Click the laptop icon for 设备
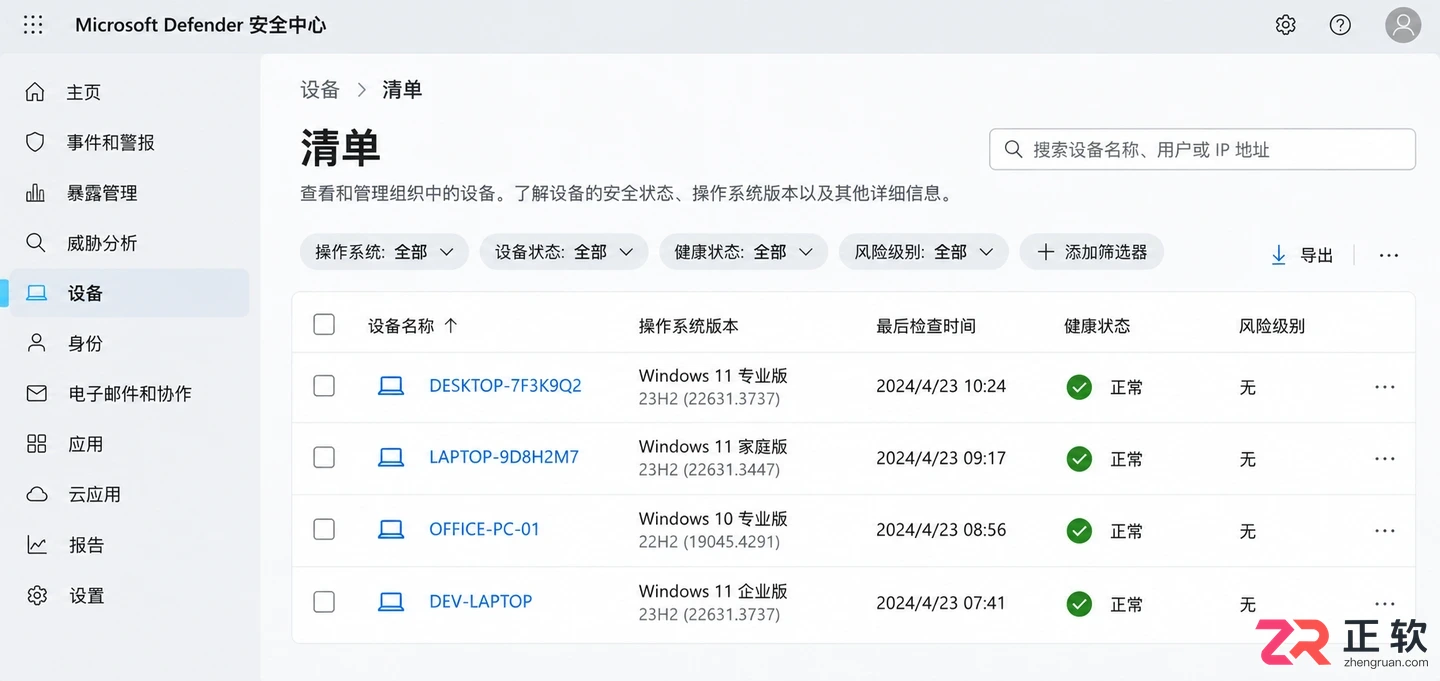This screenshot has width=1440, height=681. [37, 293]
